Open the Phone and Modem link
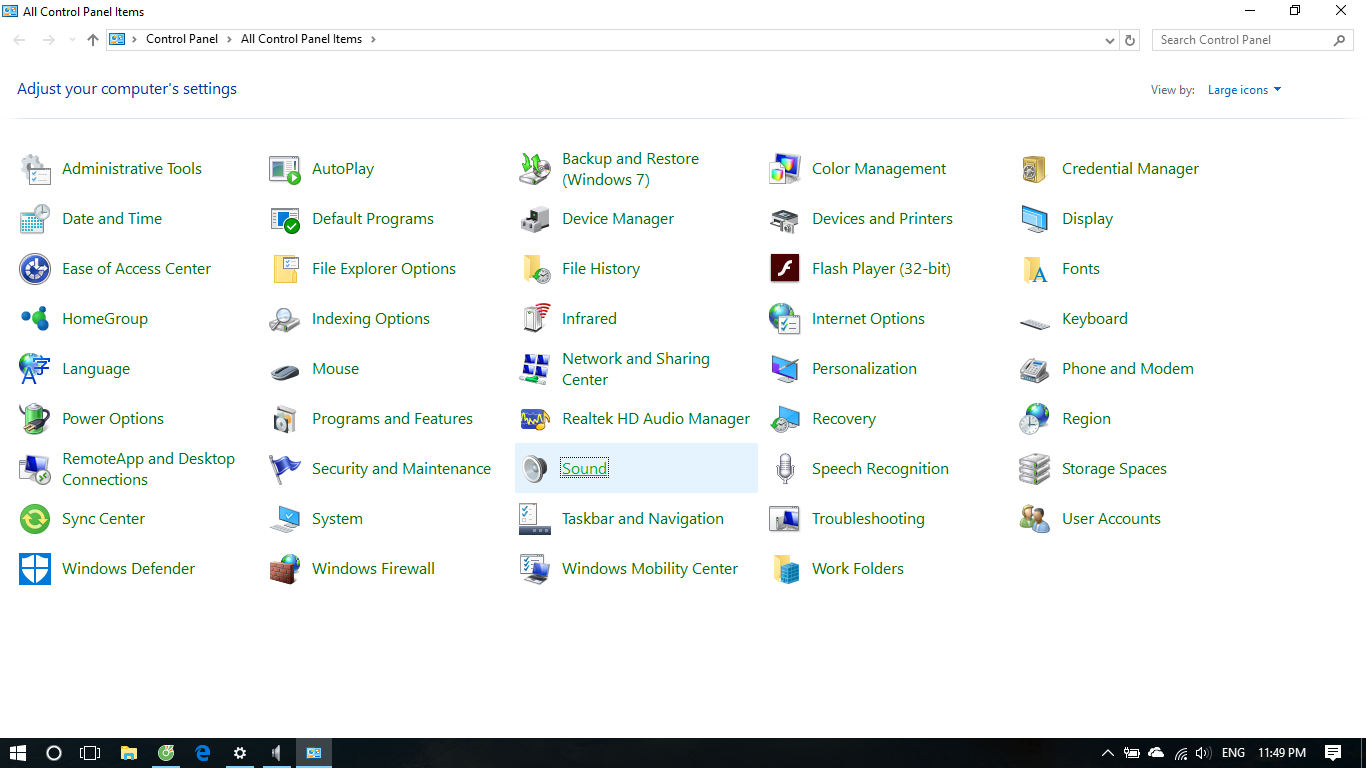 (x=1128, y=369)
